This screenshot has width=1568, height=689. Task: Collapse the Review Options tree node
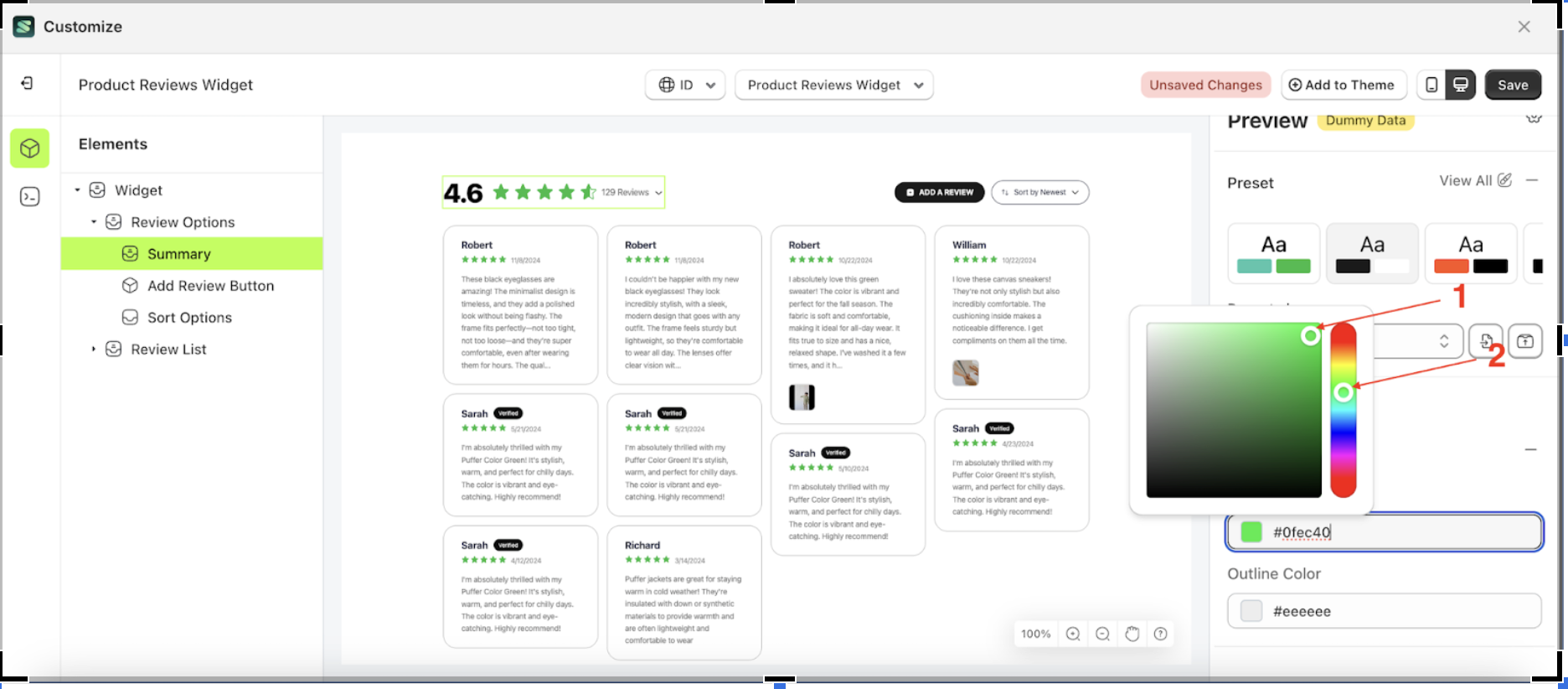click(94, 222)
